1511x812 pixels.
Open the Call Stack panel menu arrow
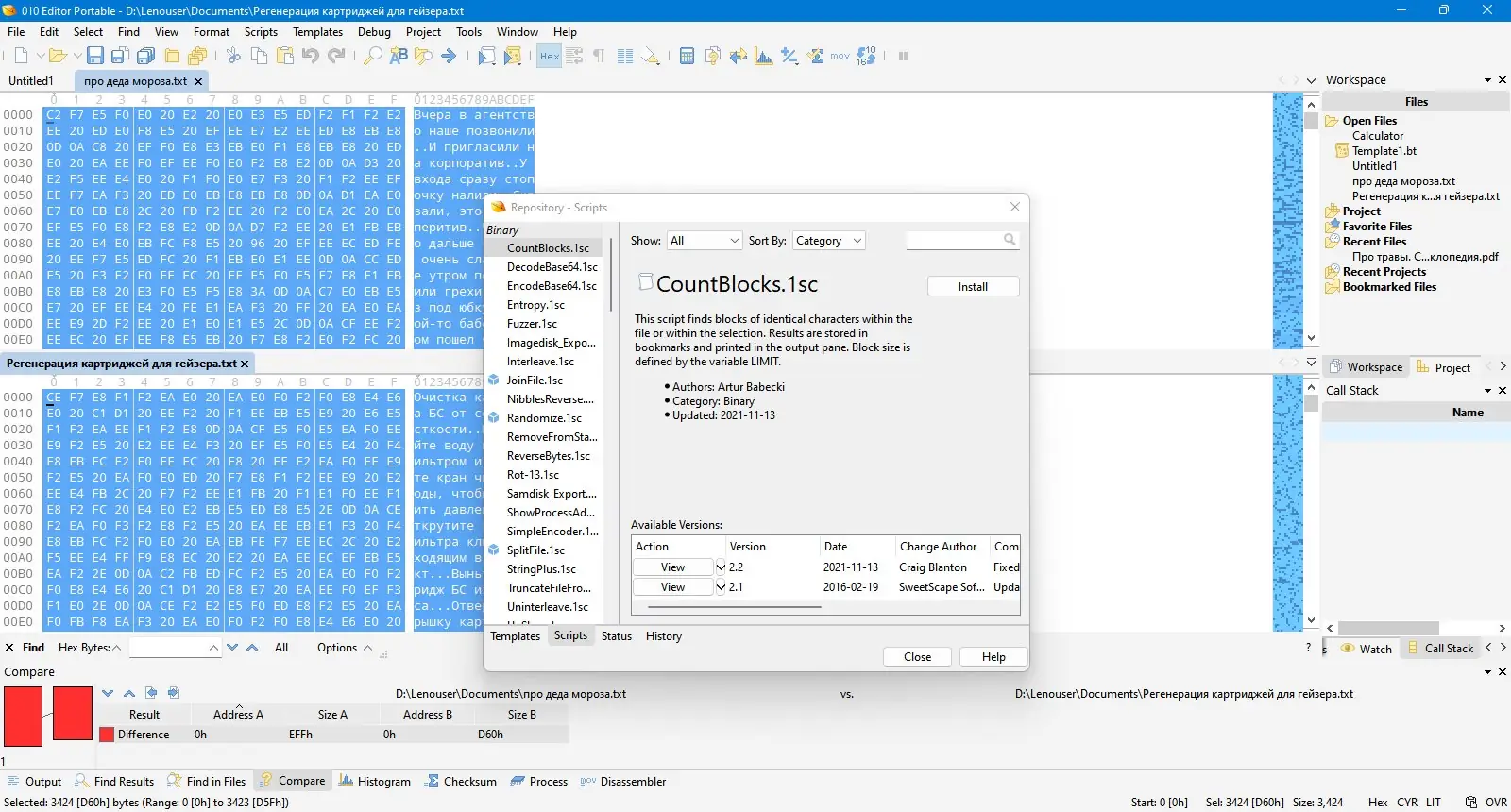[1487, 391]
